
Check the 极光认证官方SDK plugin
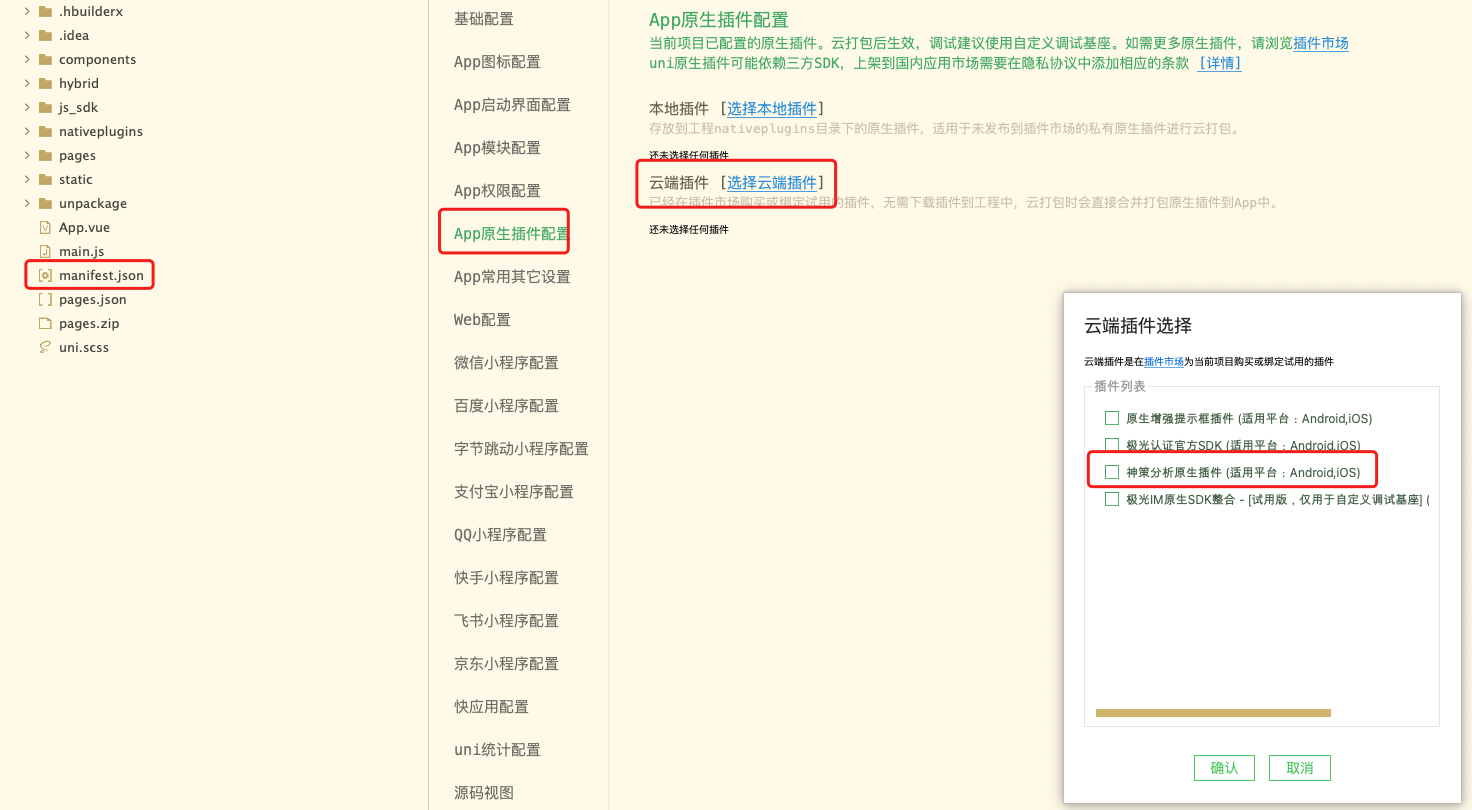(1111, 444)
